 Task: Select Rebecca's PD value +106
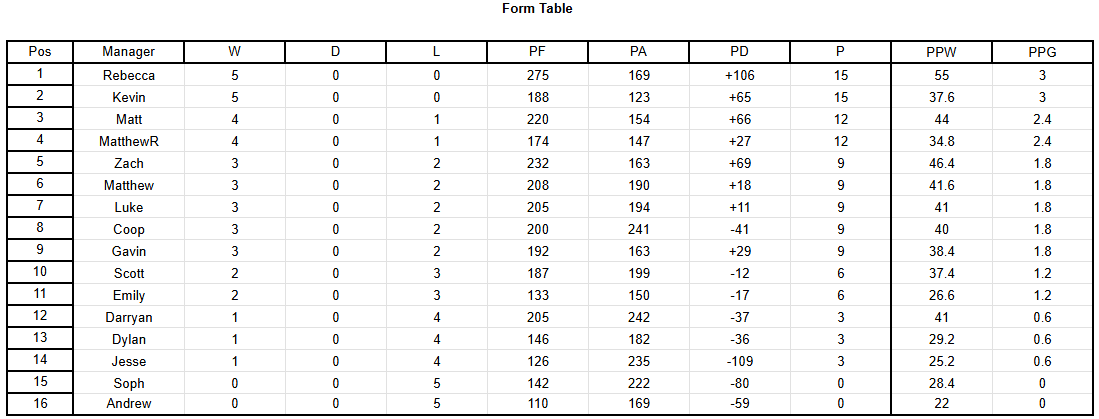(739, 75)
